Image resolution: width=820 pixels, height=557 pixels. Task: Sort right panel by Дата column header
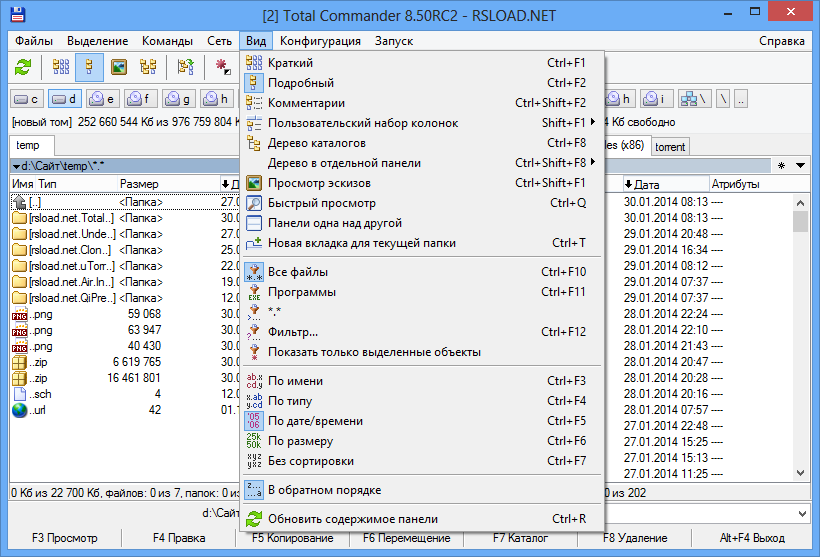pyautogui.click(x=665, y=184)
